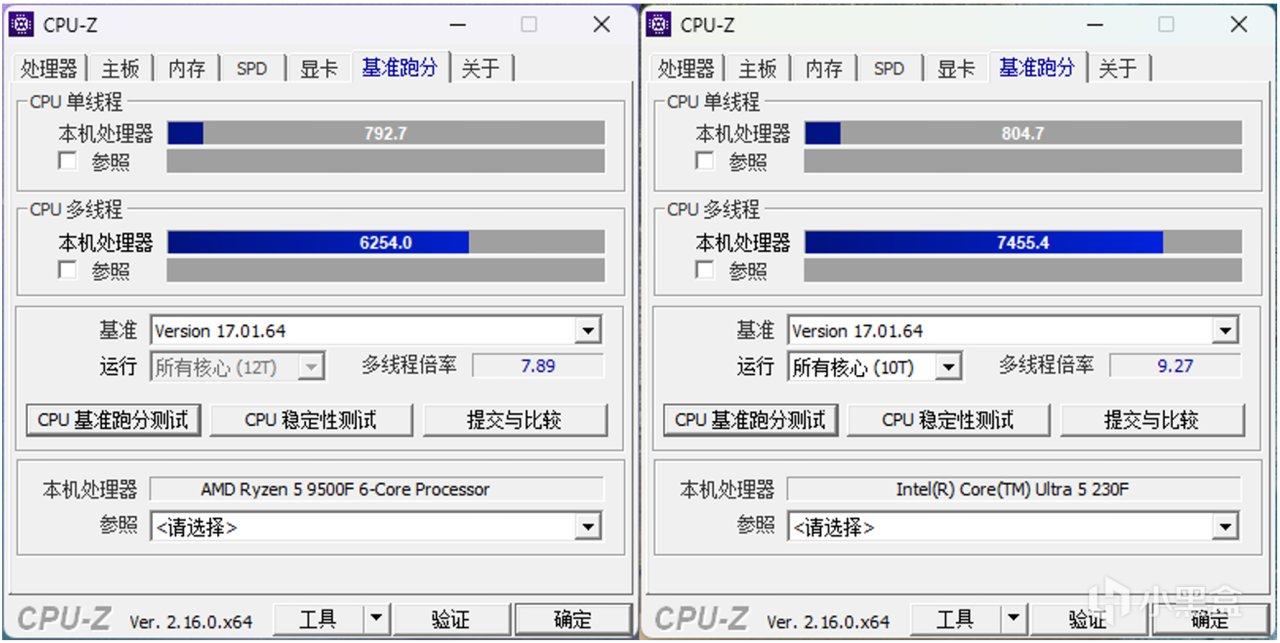The image size is (1280, 643).
Task: Expand 工具 arrow menu in left window
Action: coord(376,619)
